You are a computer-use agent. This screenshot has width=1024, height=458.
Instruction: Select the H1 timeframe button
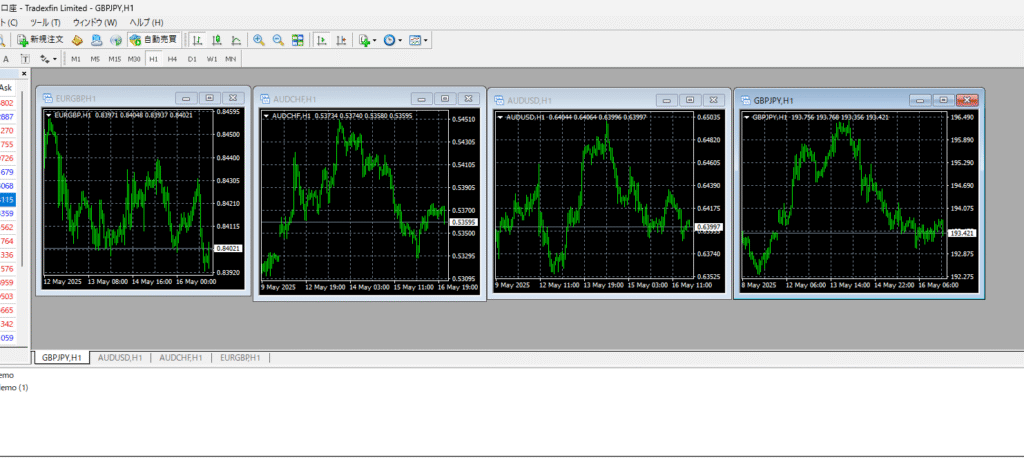pos(153,59)
